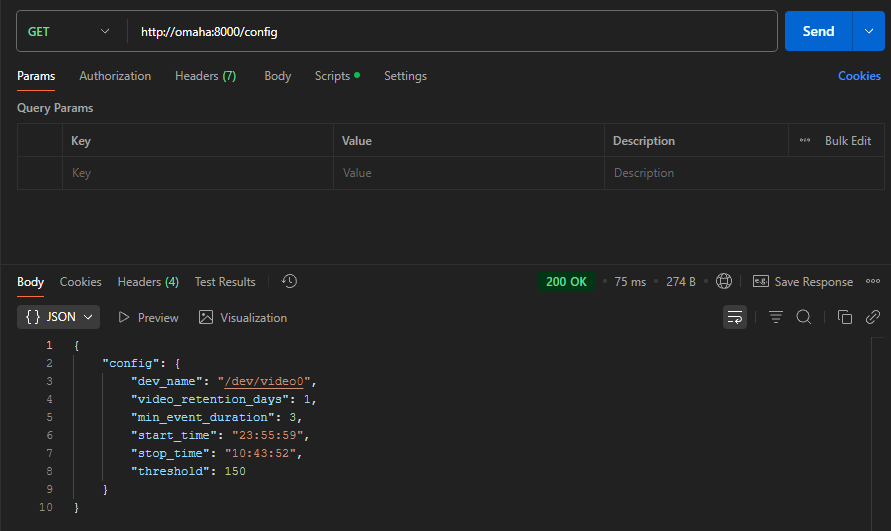Copy the response body to clipboard
The width and height of the screenshot is (891, 531).
tap(845, 317)
